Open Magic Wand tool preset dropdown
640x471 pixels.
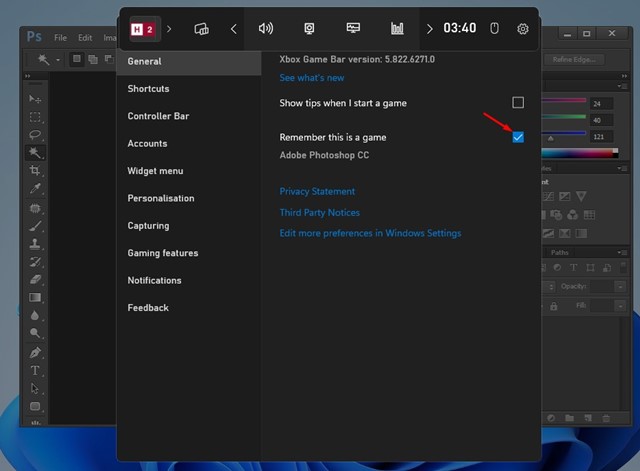pos(58,60)
